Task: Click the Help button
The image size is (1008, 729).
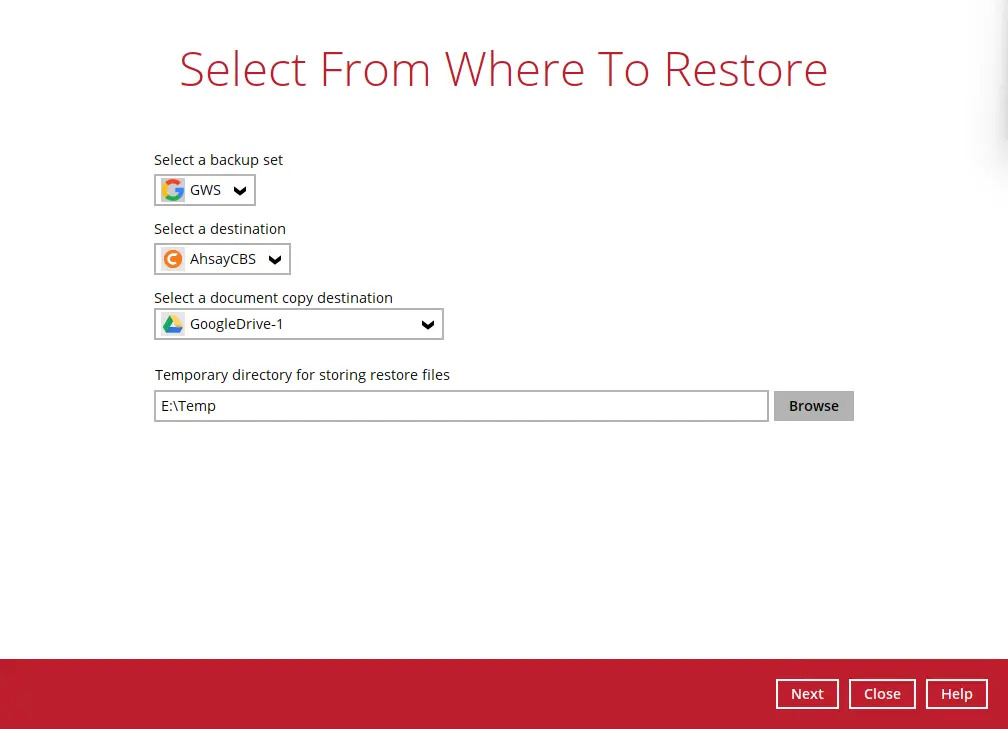Action: coord(956,693)
